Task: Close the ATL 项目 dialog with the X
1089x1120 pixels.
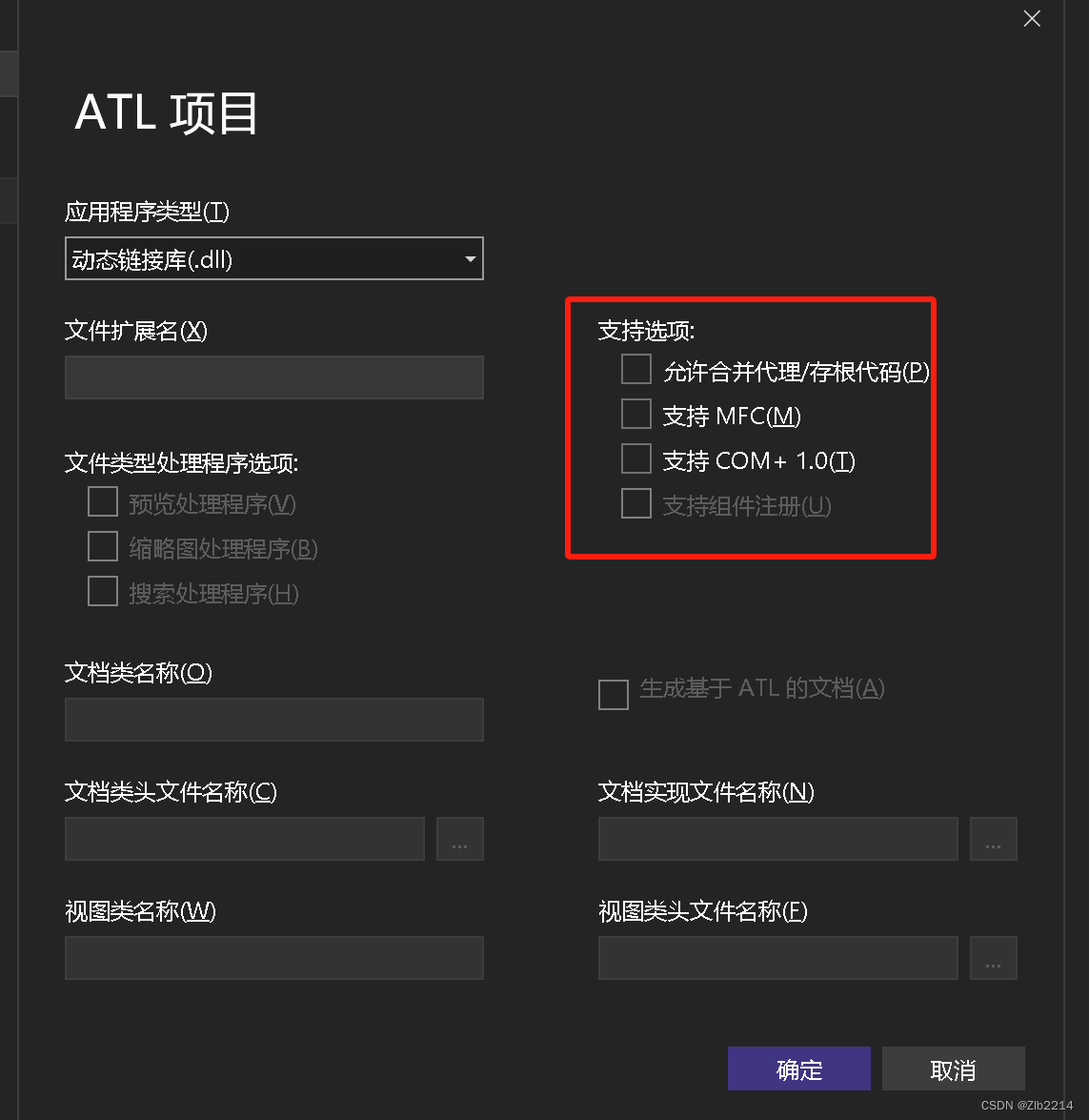Action: point(1032,18)
